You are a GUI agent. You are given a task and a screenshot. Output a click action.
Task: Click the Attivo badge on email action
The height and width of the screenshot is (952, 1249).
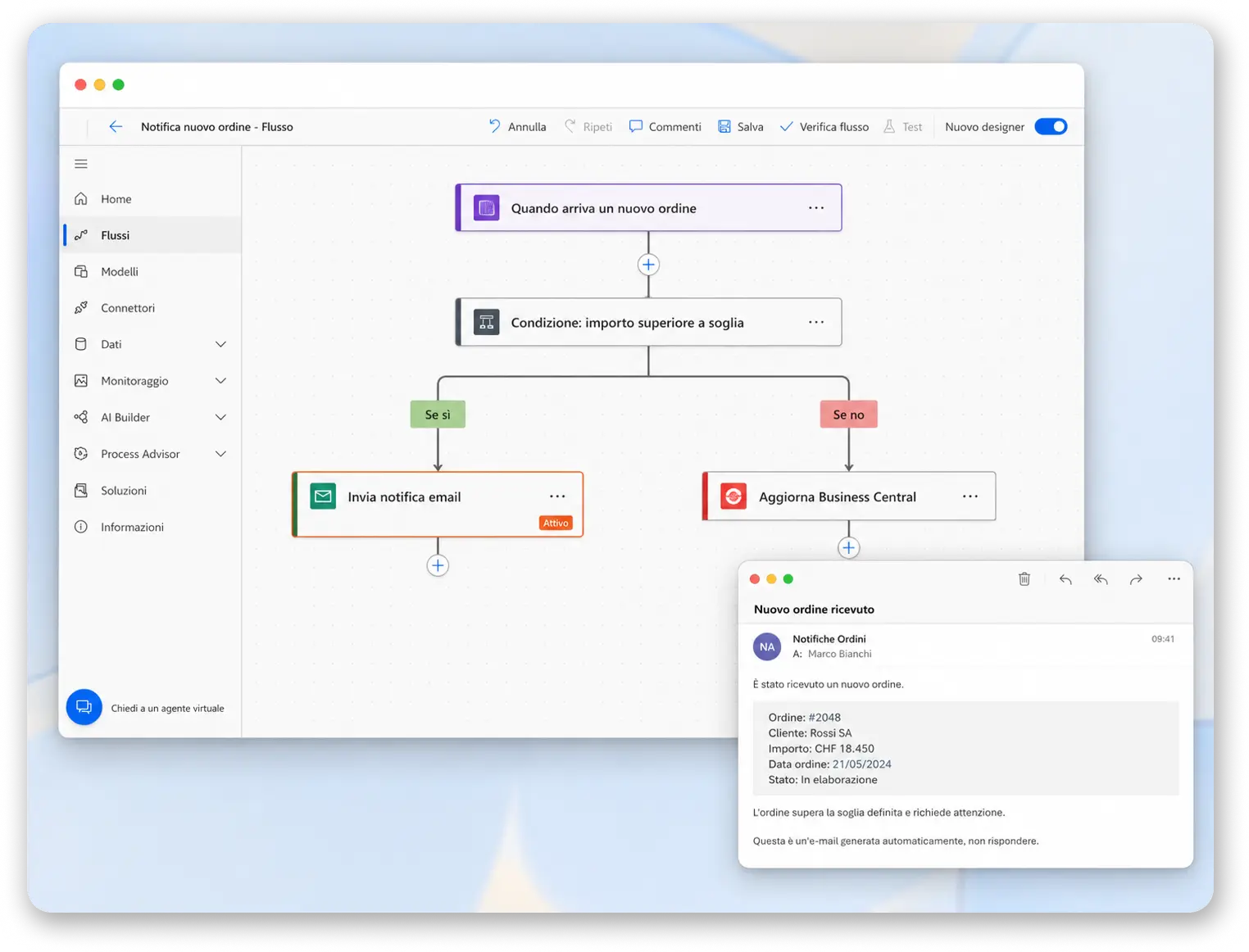click(556, 523)
